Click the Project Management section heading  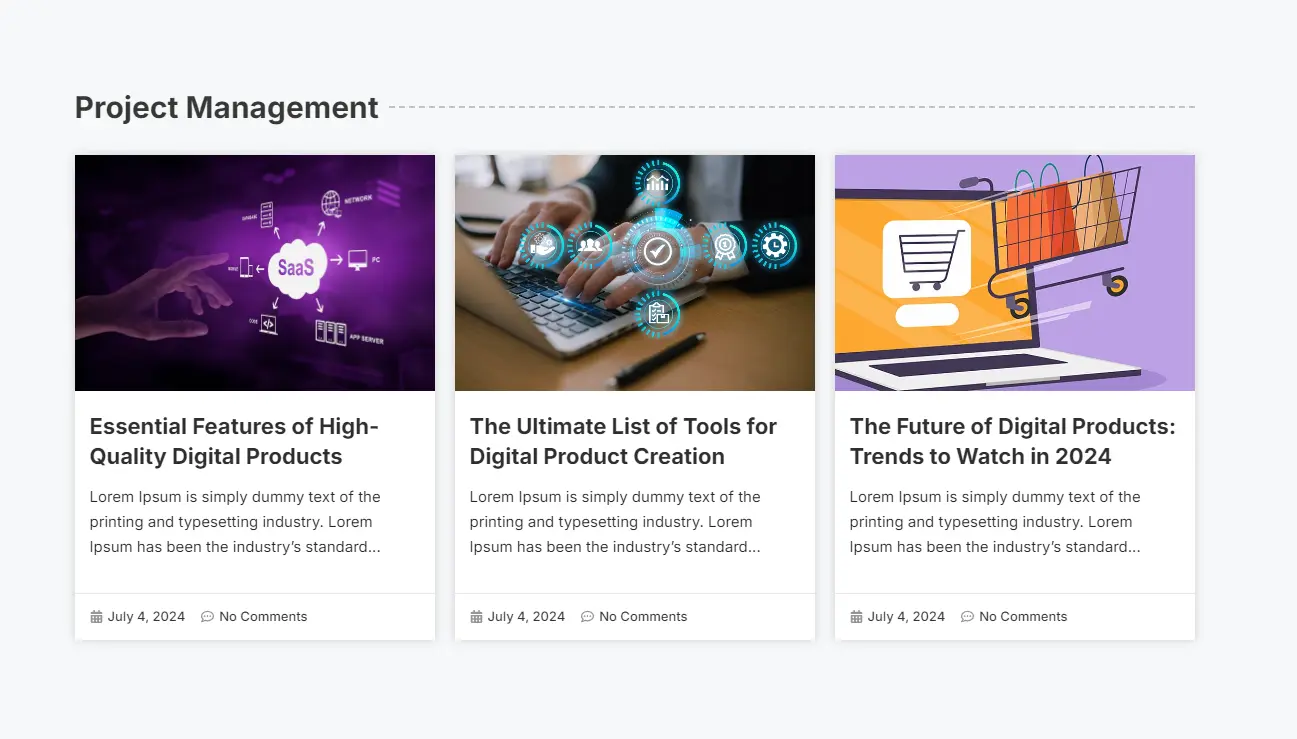227,107
